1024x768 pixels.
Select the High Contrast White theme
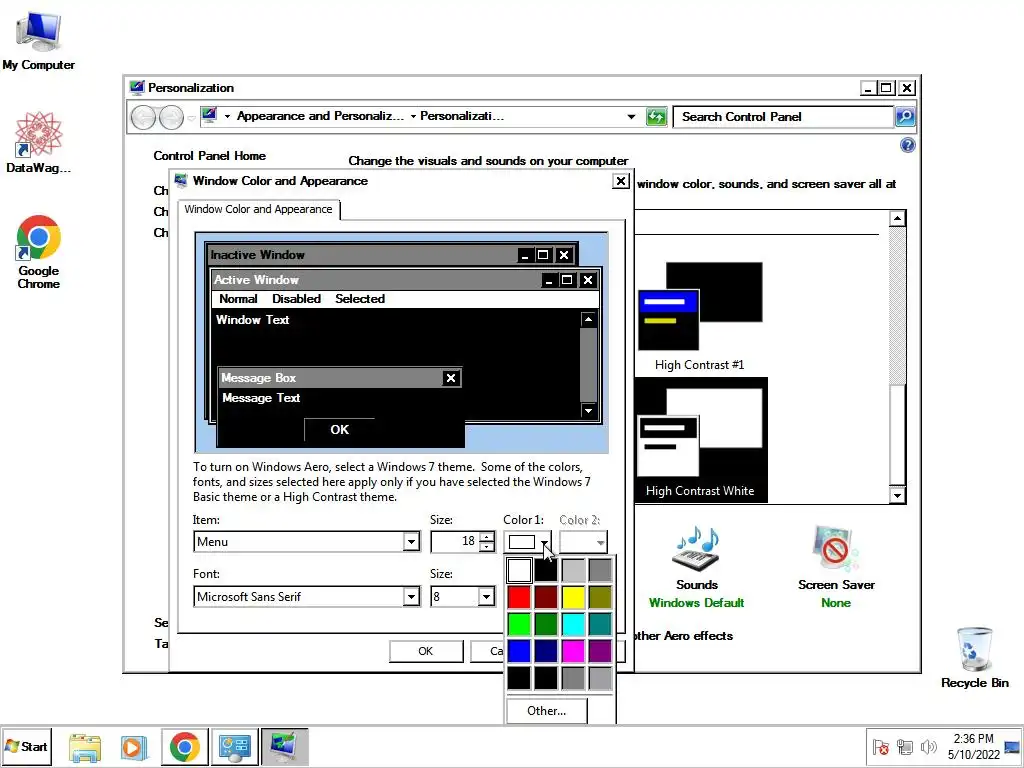700,440
